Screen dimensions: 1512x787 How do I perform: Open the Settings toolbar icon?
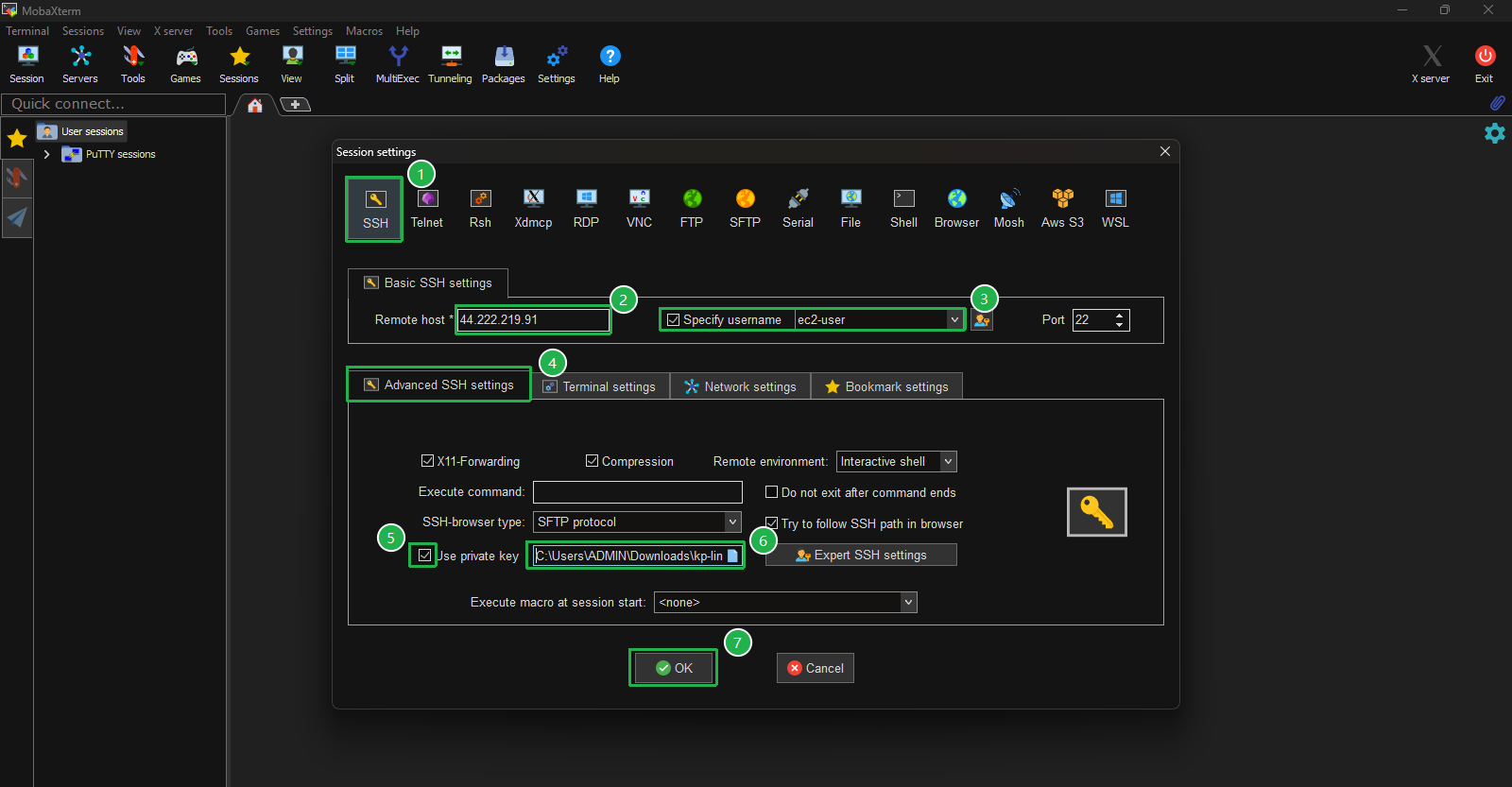click(x=557, y=64)
